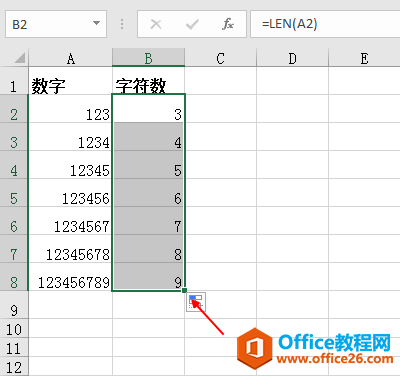Click cell containing 1234567
This screenshot has width=400, height=376.
(x=70, y=221)
